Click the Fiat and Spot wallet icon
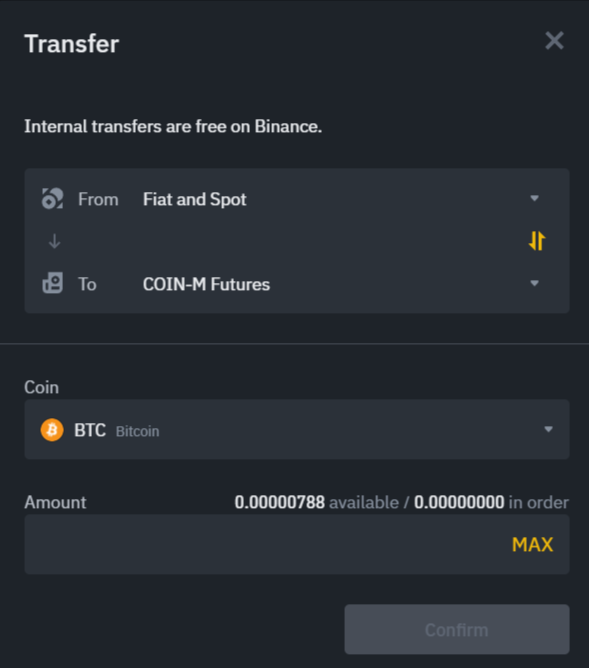 52,199
